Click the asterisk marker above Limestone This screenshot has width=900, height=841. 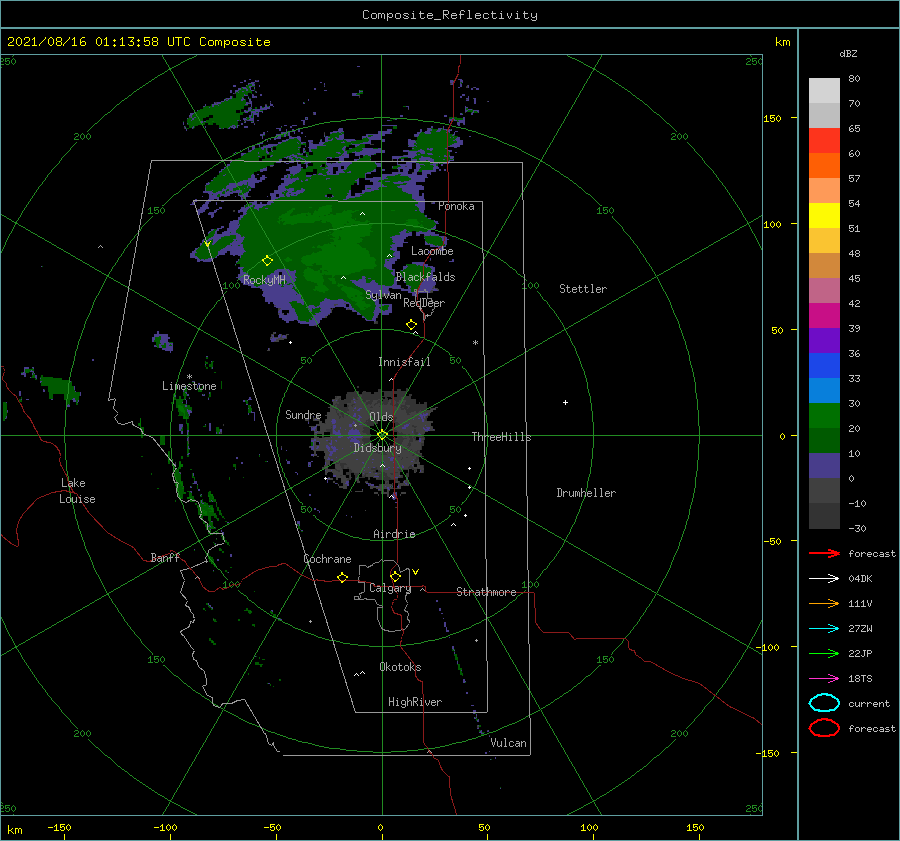coord(189,377)
